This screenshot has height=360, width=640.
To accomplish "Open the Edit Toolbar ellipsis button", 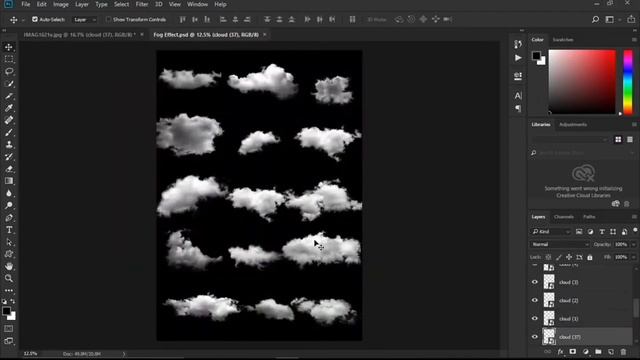I will pyautogui.click(x=9, y=291).
